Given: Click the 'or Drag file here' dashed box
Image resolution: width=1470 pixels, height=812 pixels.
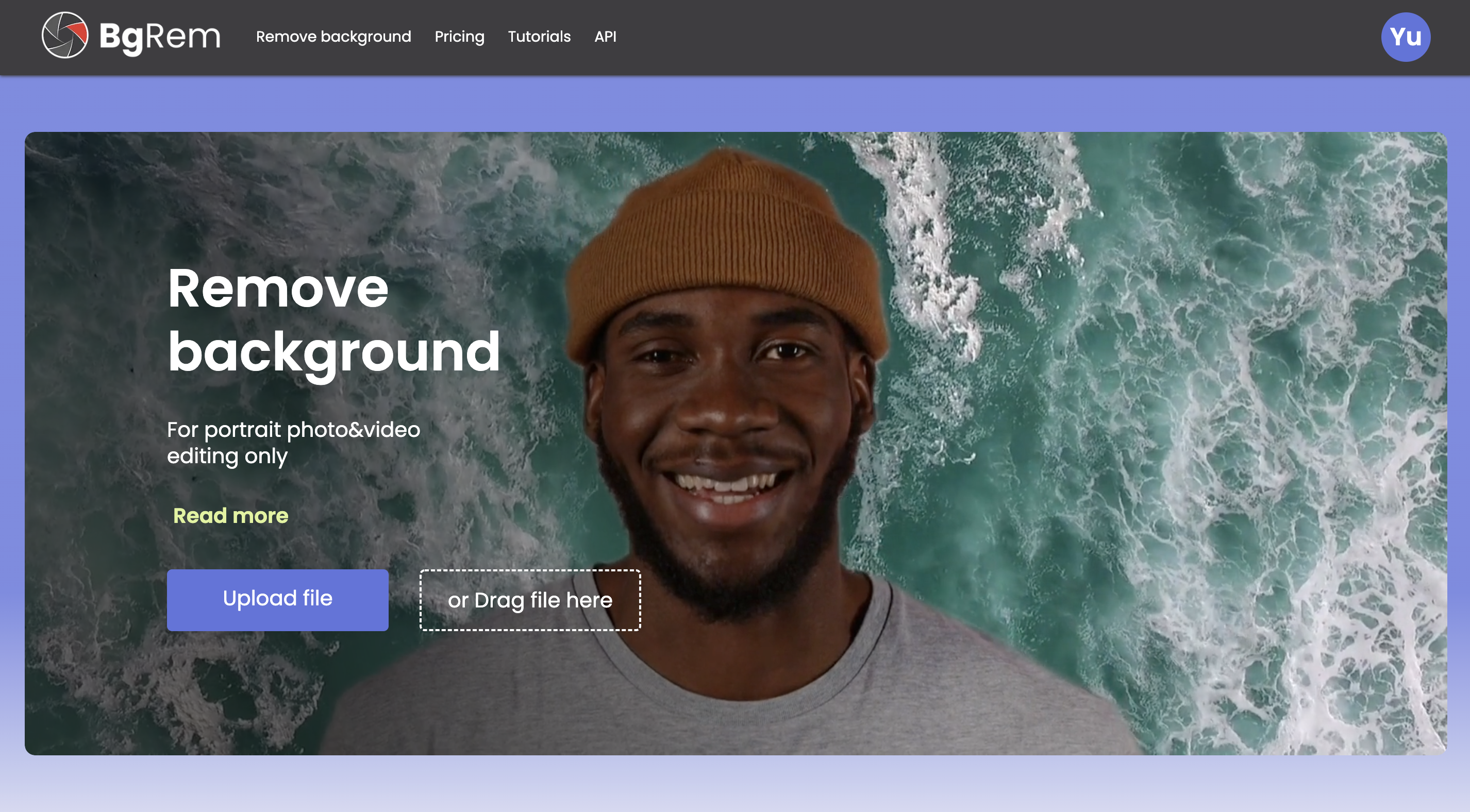Looking at the screenshot, I should pyautogui.click(x=530, y=600).
